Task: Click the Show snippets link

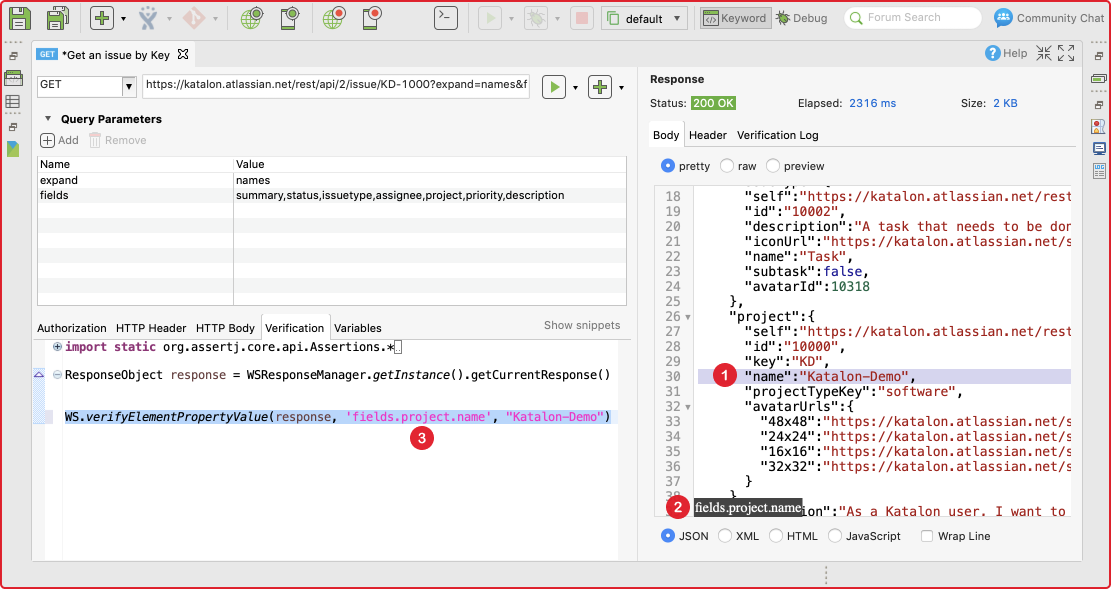Action: click(581, 325)
